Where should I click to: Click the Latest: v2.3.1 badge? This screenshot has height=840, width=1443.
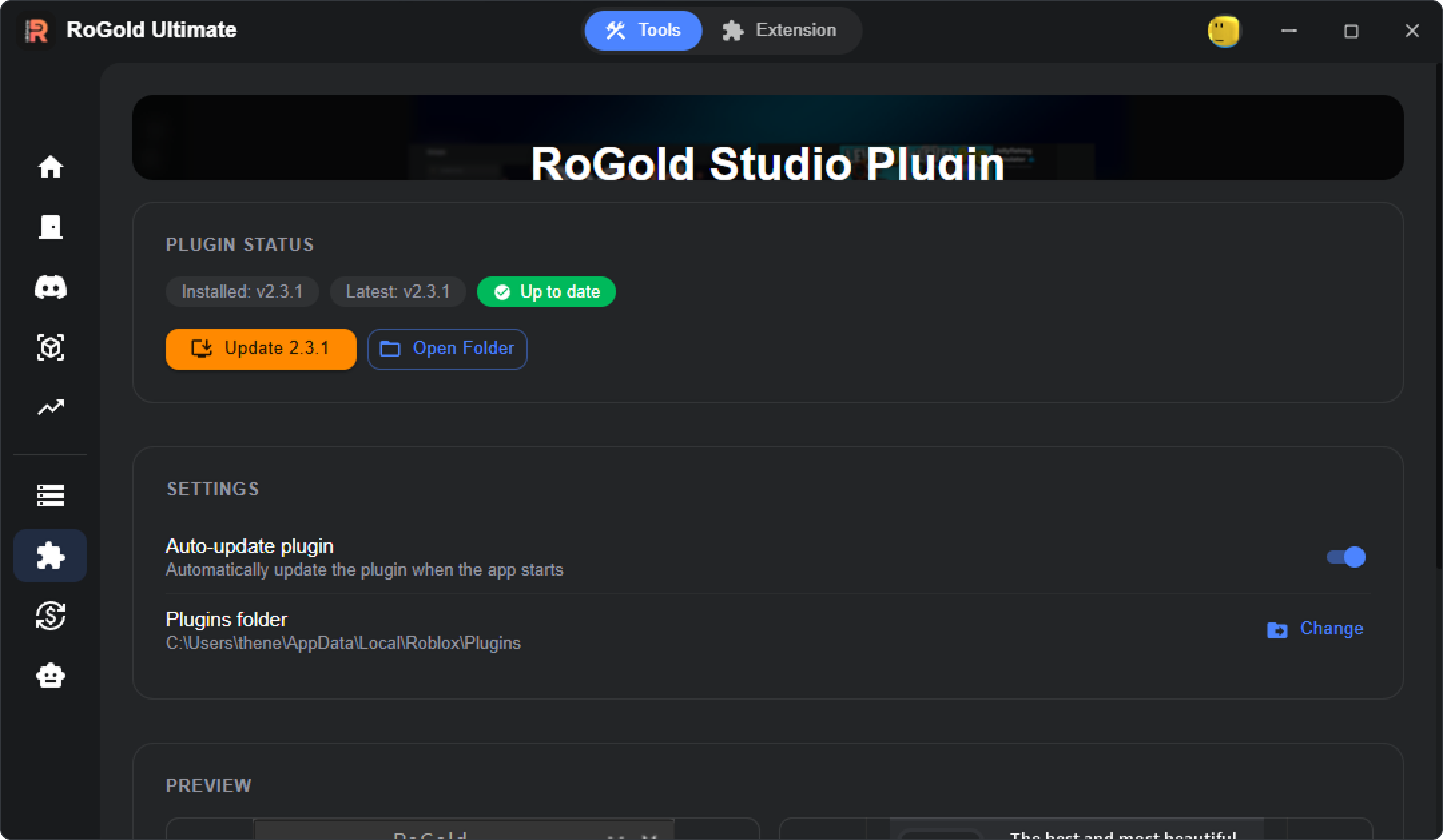[398, 292]
